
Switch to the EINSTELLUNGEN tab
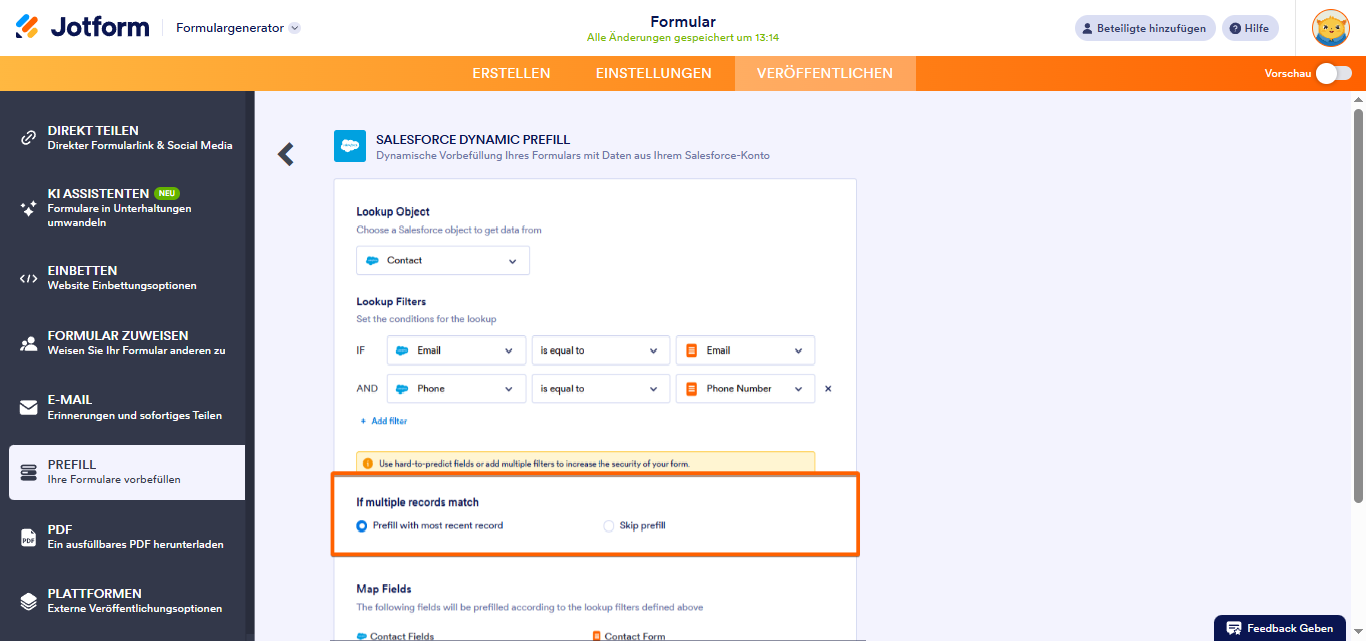pos(653,73)
